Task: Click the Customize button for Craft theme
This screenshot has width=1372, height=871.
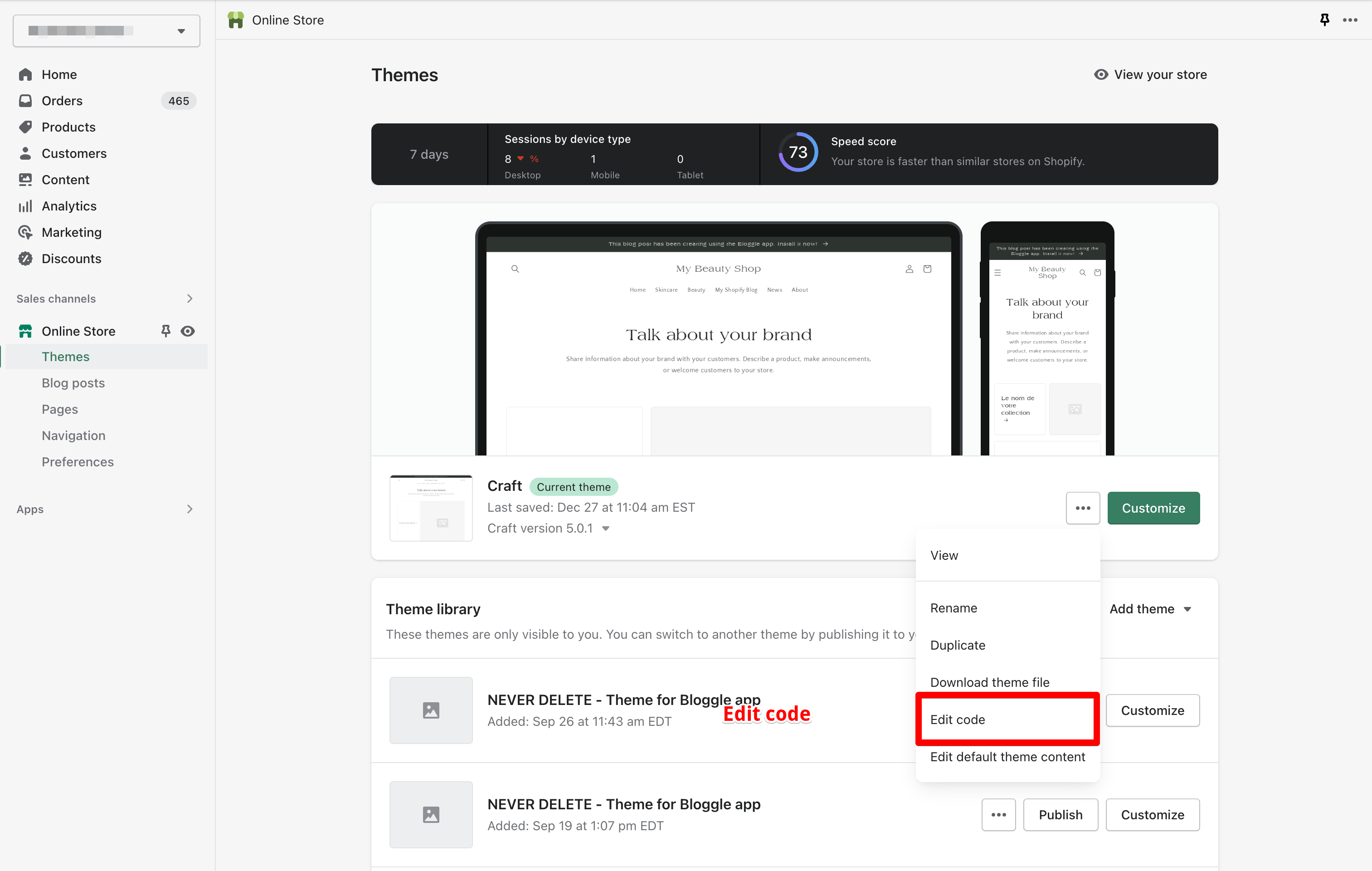Action: pos(1153,508)
